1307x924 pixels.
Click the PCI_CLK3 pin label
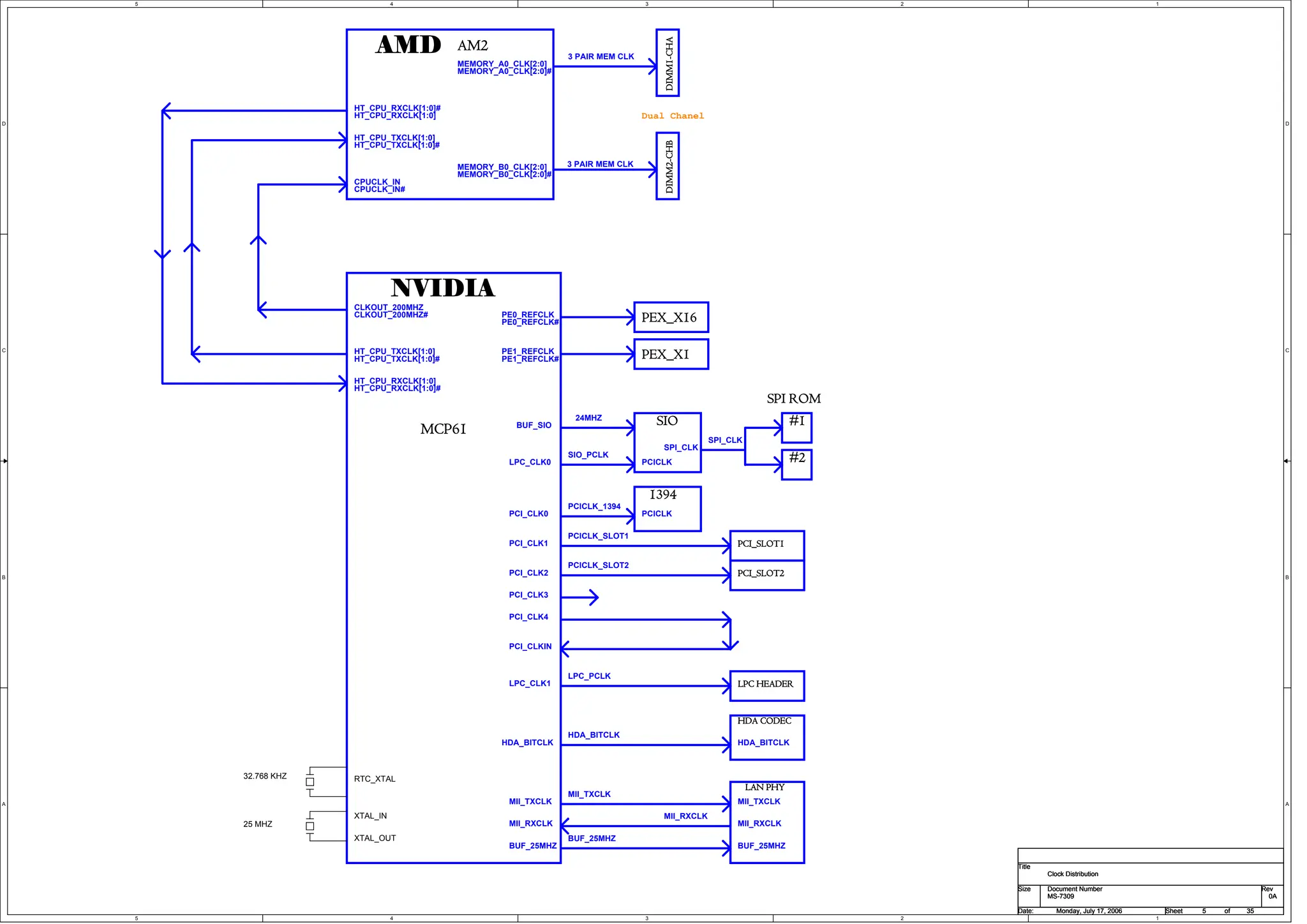click(528, 595)
